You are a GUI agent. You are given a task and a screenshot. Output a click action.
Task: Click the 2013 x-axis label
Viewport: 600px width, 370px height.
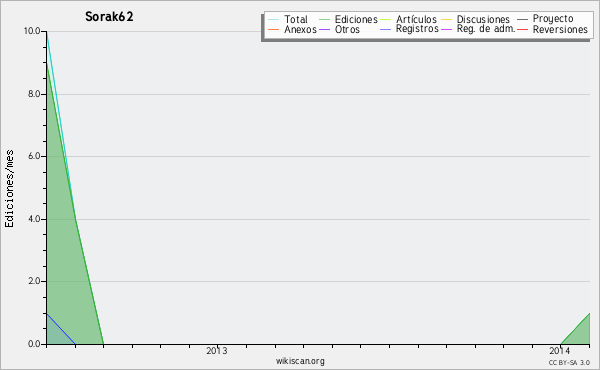tap(217, 351)
